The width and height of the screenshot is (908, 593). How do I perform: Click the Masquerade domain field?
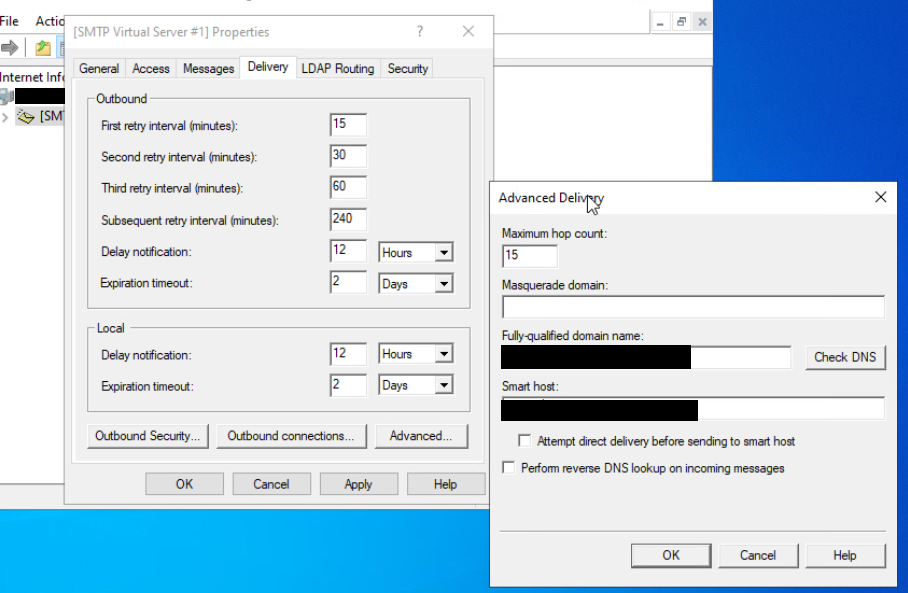693,307
